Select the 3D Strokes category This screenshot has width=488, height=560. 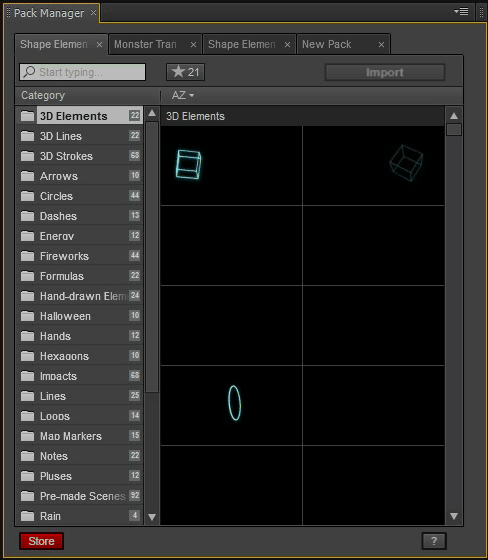(80, 156)
